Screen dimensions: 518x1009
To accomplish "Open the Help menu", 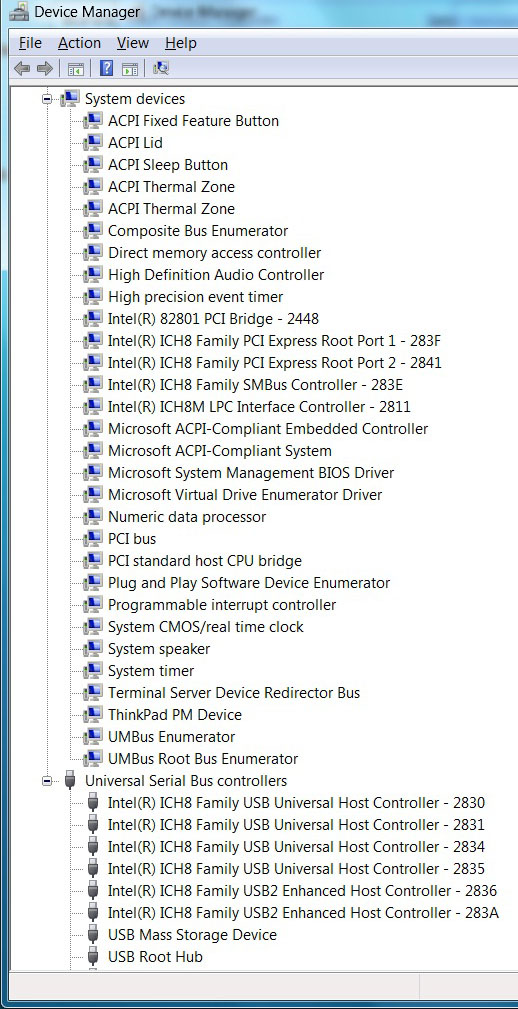I will click(181, 43).
